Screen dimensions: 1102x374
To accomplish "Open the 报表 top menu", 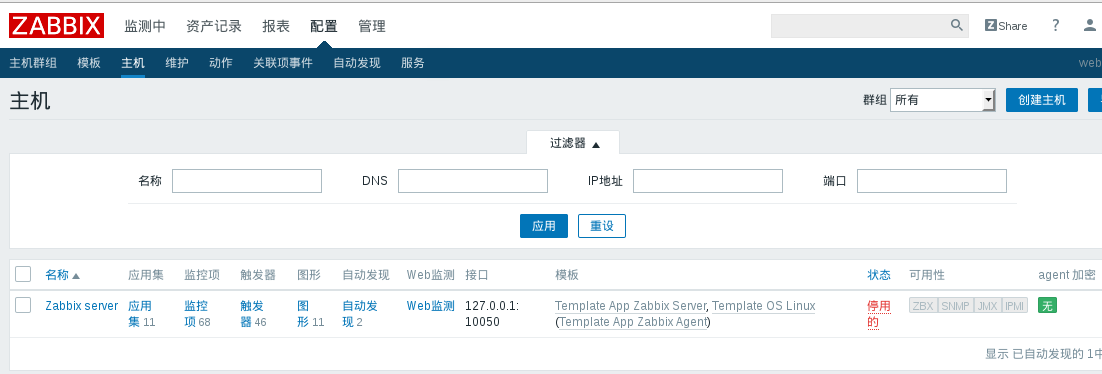I will [x=276, y=27].
